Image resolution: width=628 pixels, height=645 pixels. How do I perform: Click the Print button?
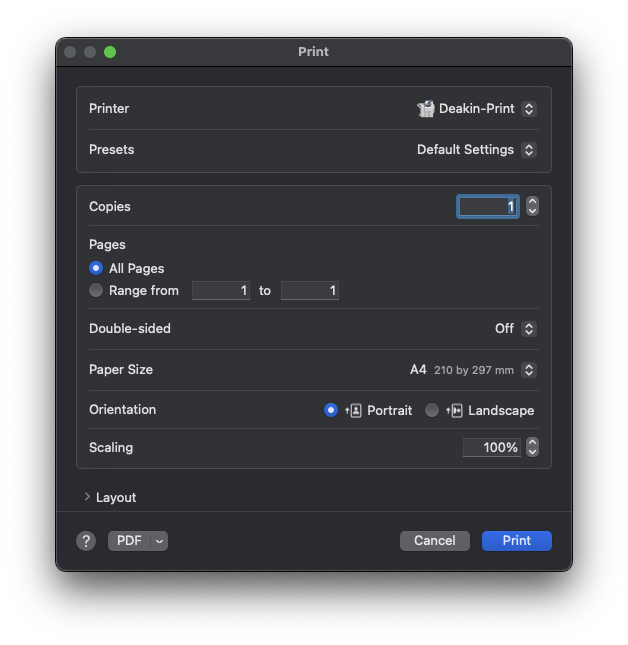tap(517, 541)
